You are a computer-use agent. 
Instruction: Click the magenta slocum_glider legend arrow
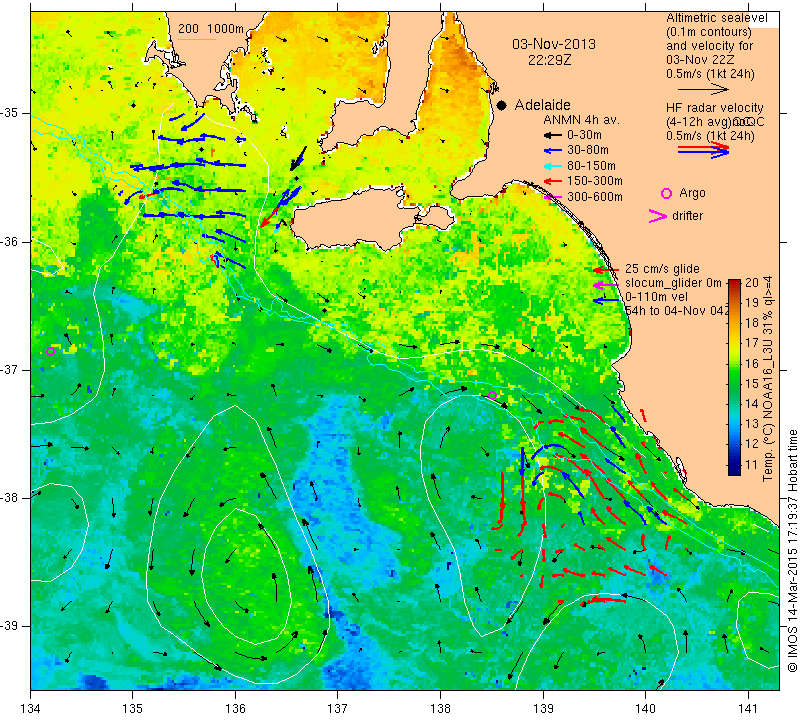coord(606,285)
